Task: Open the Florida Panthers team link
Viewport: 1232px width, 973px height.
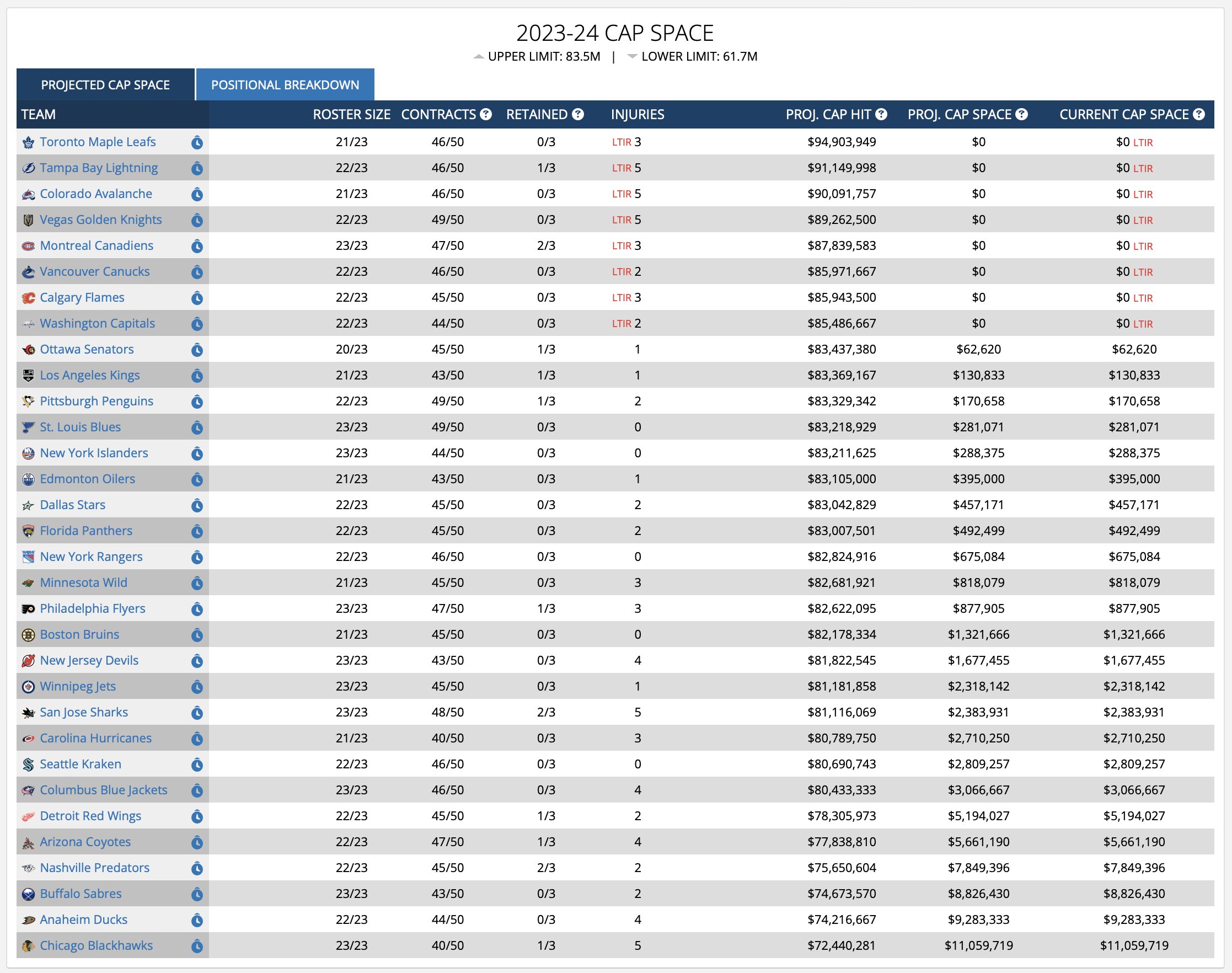Action: coord(86,531)
